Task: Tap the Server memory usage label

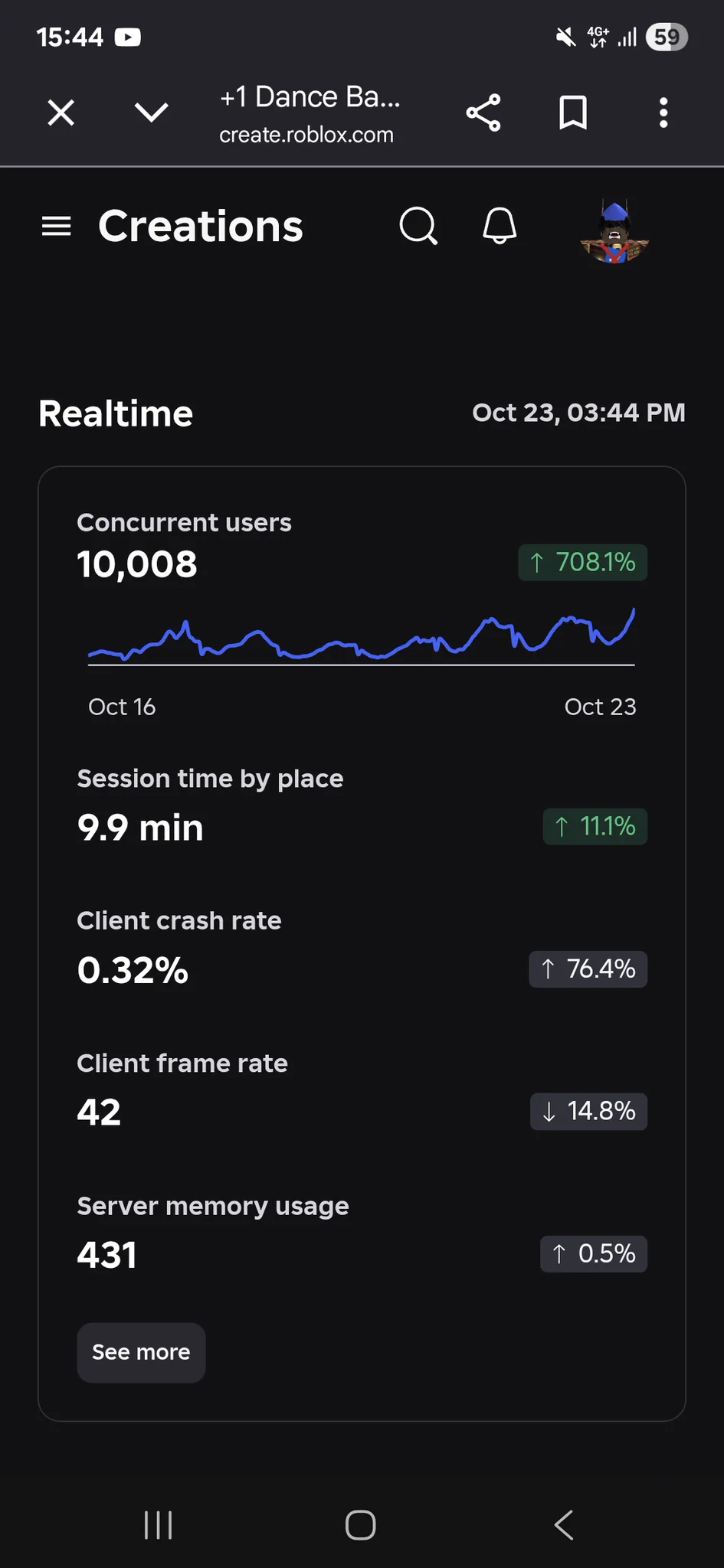Action: (x=213, y=1207)
